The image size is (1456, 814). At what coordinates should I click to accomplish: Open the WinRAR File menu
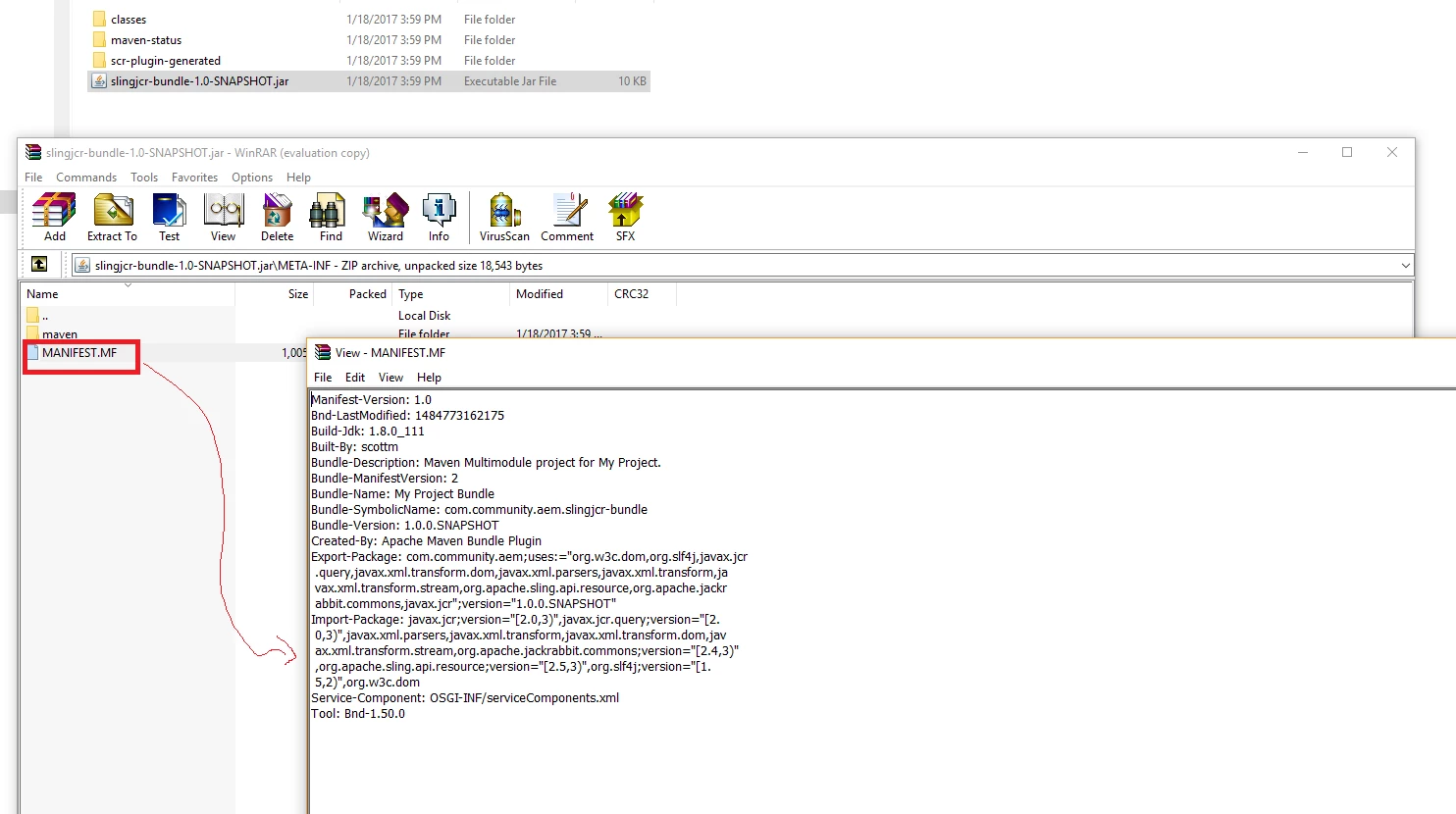[33, 178]
